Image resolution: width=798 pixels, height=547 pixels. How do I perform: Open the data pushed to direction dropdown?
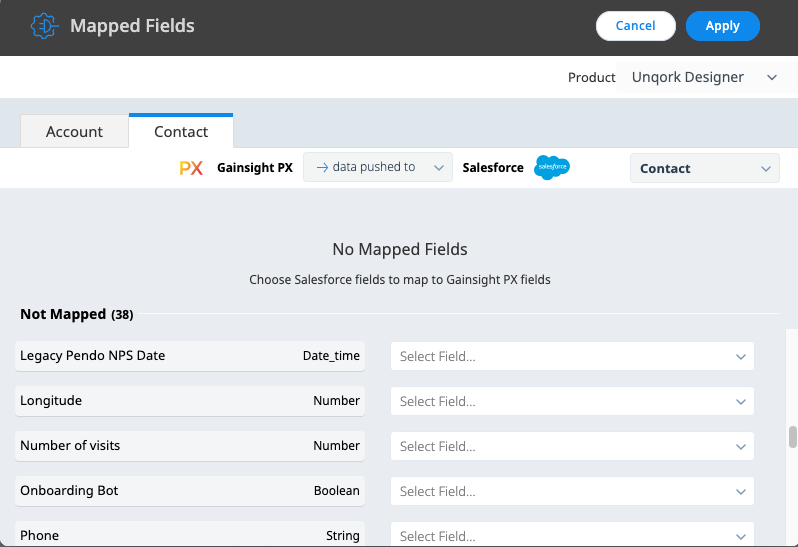pyautogui.click(x=378, y=167)
